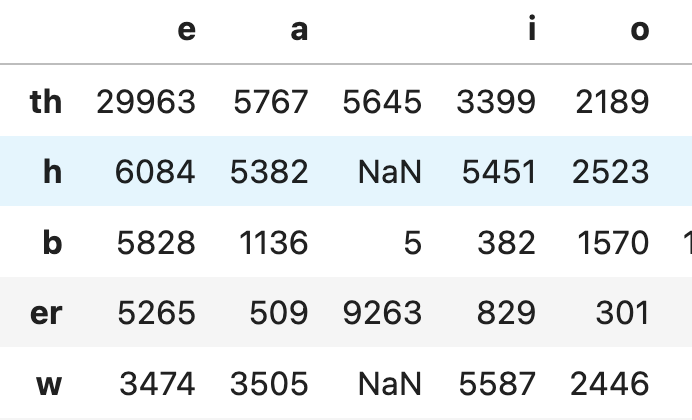
Task: Click the row label 'th'
Action: coord(46,101)
